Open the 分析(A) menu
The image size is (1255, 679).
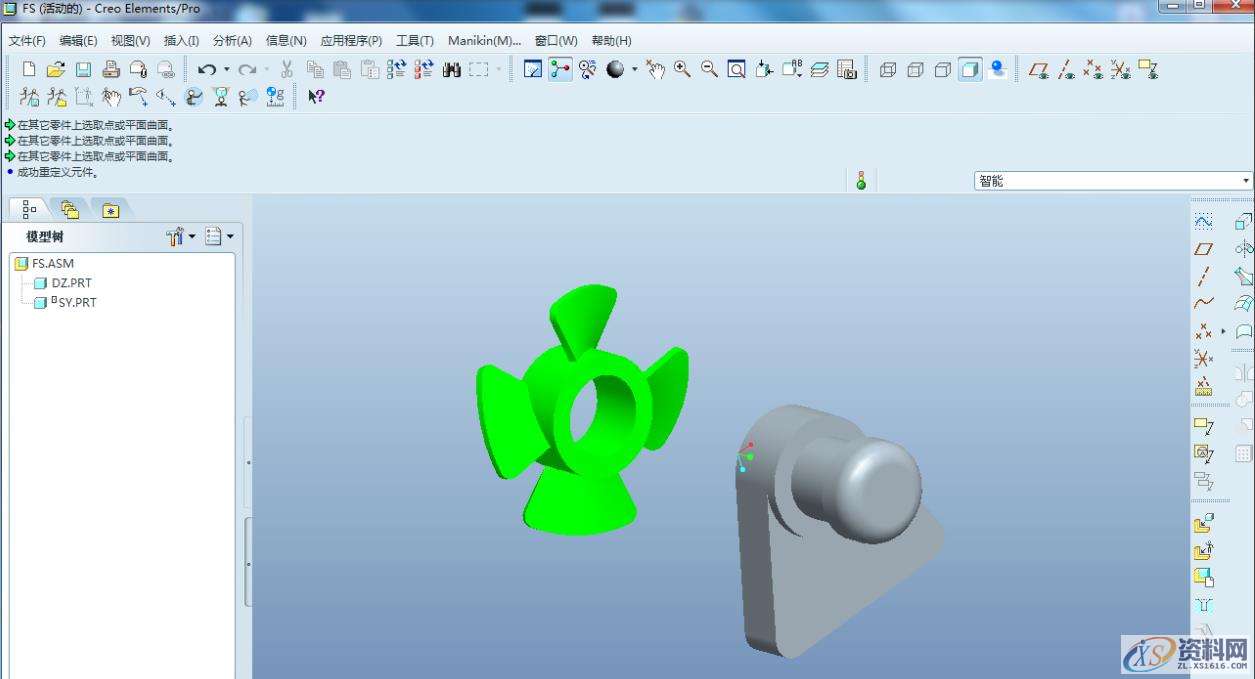(x=232, y=41)
